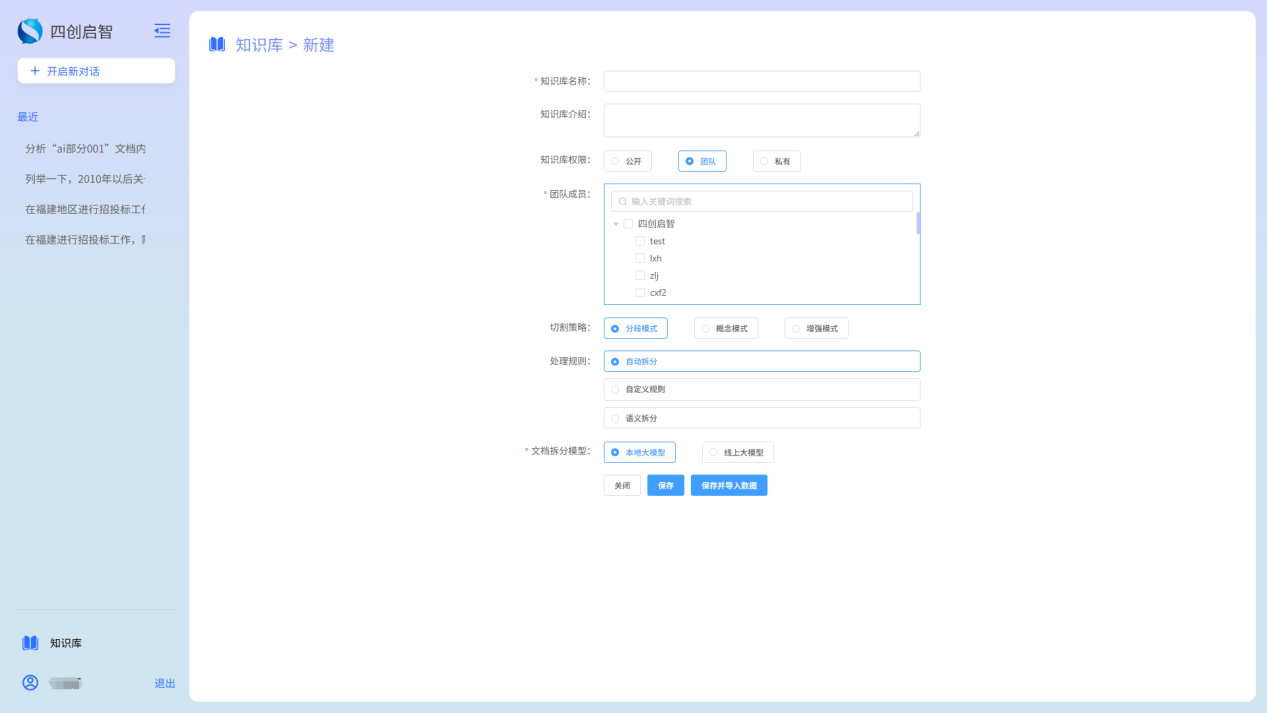Tick the lxh team member checkbox
This screenshot has width=1267, height=713.
(640, 258)
